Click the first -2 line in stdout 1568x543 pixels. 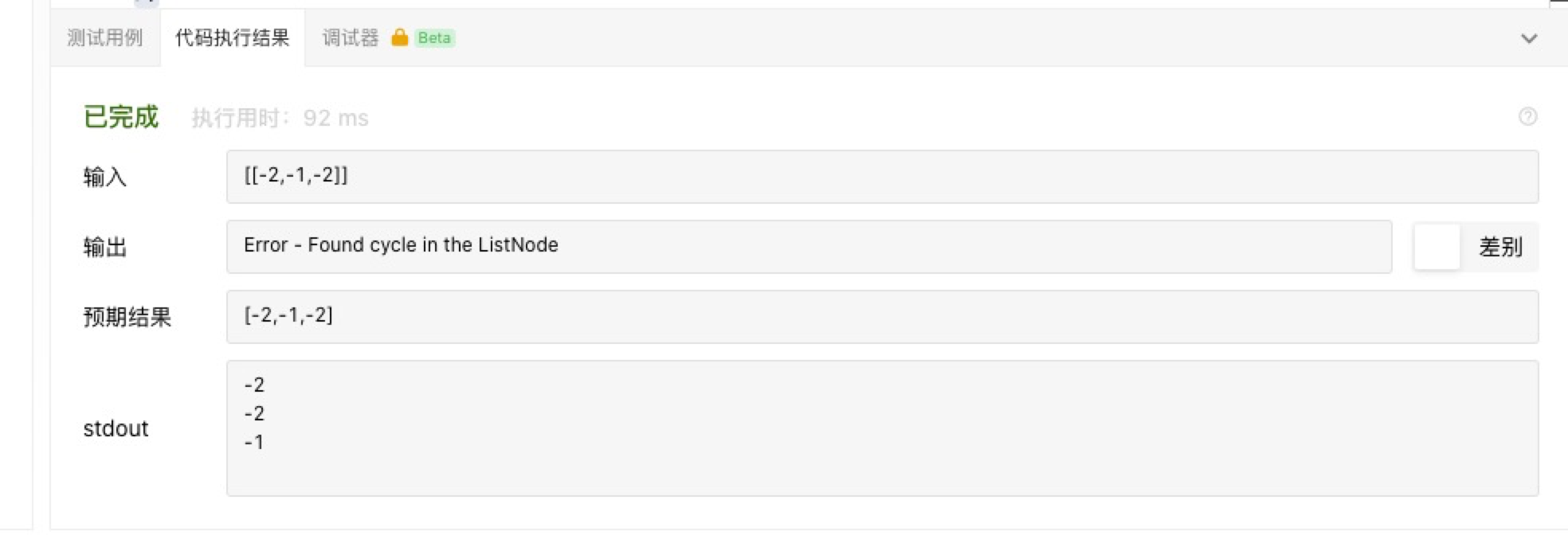pyautogui.click(x=254, y=385)
